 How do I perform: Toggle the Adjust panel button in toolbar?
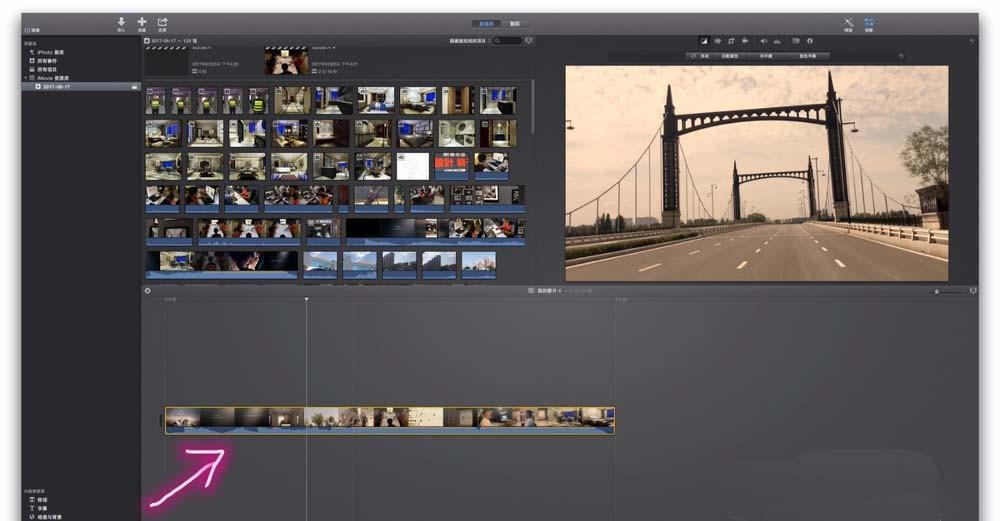pyautogui.click(x=869, y=21)
